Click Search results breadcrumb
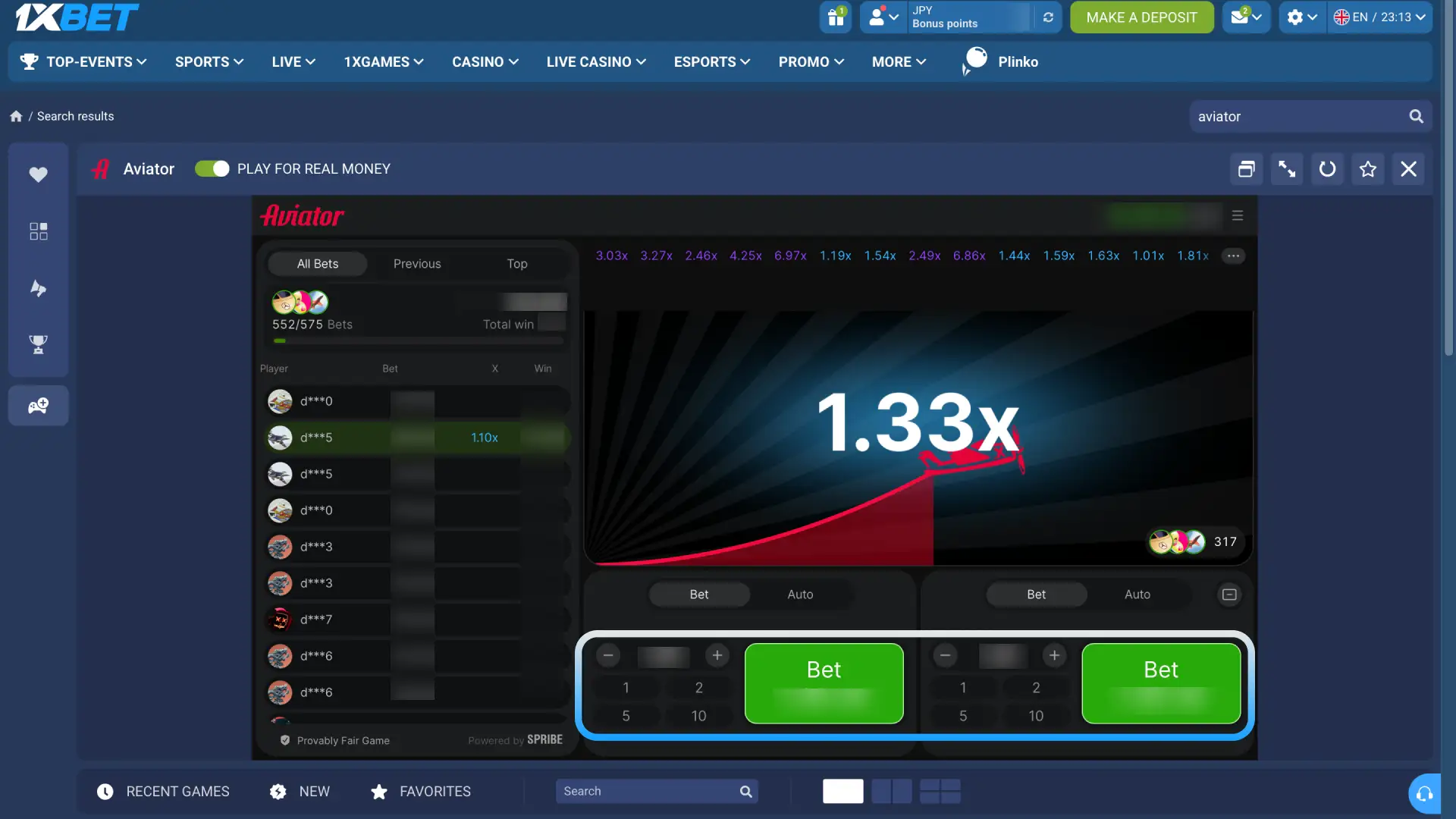Image resolution: width=1456 pixels, height=819 pixels. [75, 116]
